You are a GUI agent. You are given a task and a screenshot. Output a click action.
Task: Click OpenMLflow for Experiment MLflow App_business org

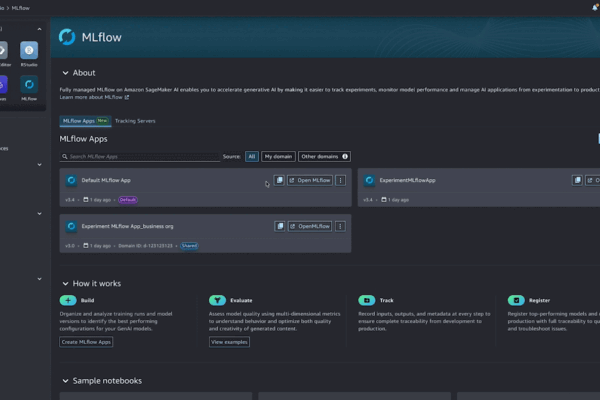[x=310, y=226]
